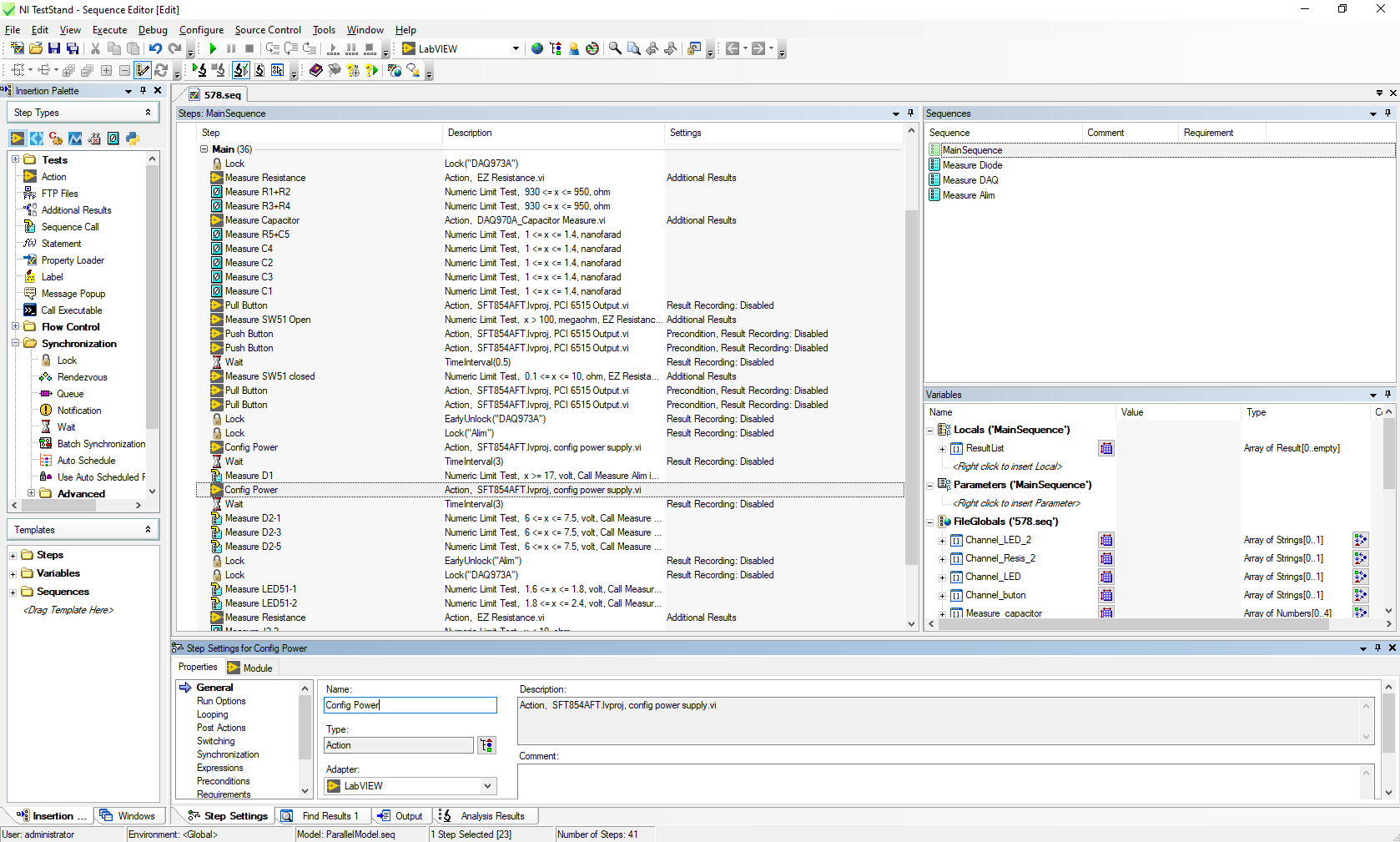Pause execution using the toolbar icon
1400x842 pixels.
click(231, 48)
